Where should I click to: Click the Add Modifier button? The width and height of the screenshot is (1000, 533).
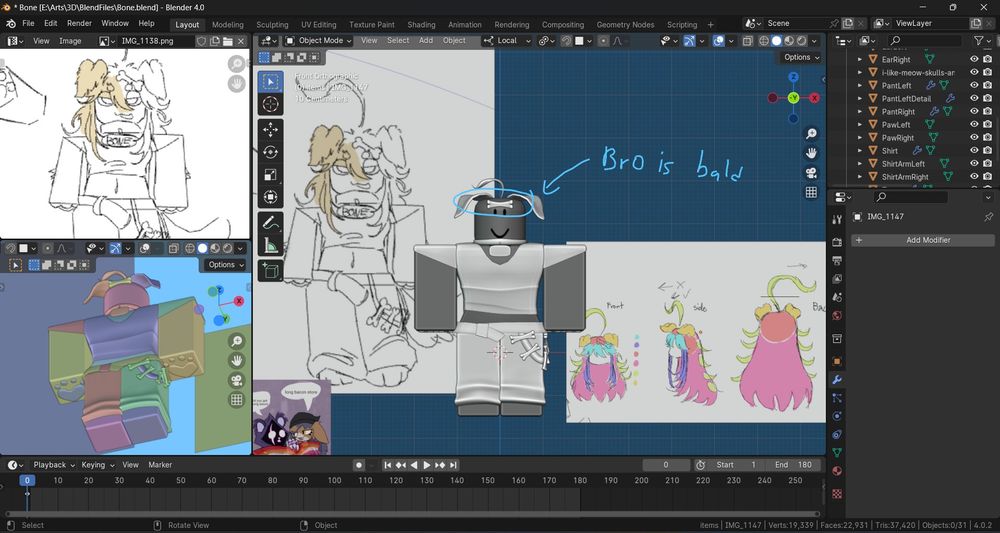pos(923,240)
